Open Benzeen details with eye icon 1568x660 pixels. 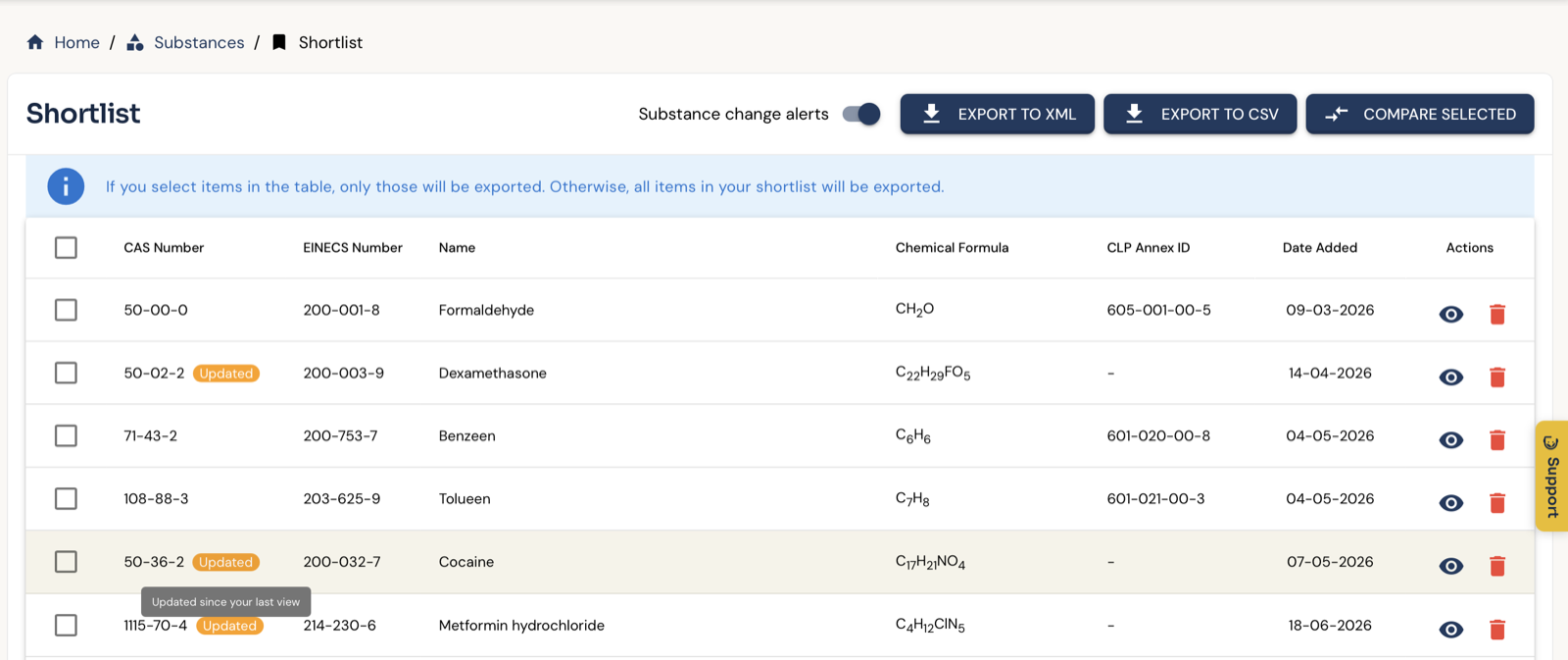1451,439
